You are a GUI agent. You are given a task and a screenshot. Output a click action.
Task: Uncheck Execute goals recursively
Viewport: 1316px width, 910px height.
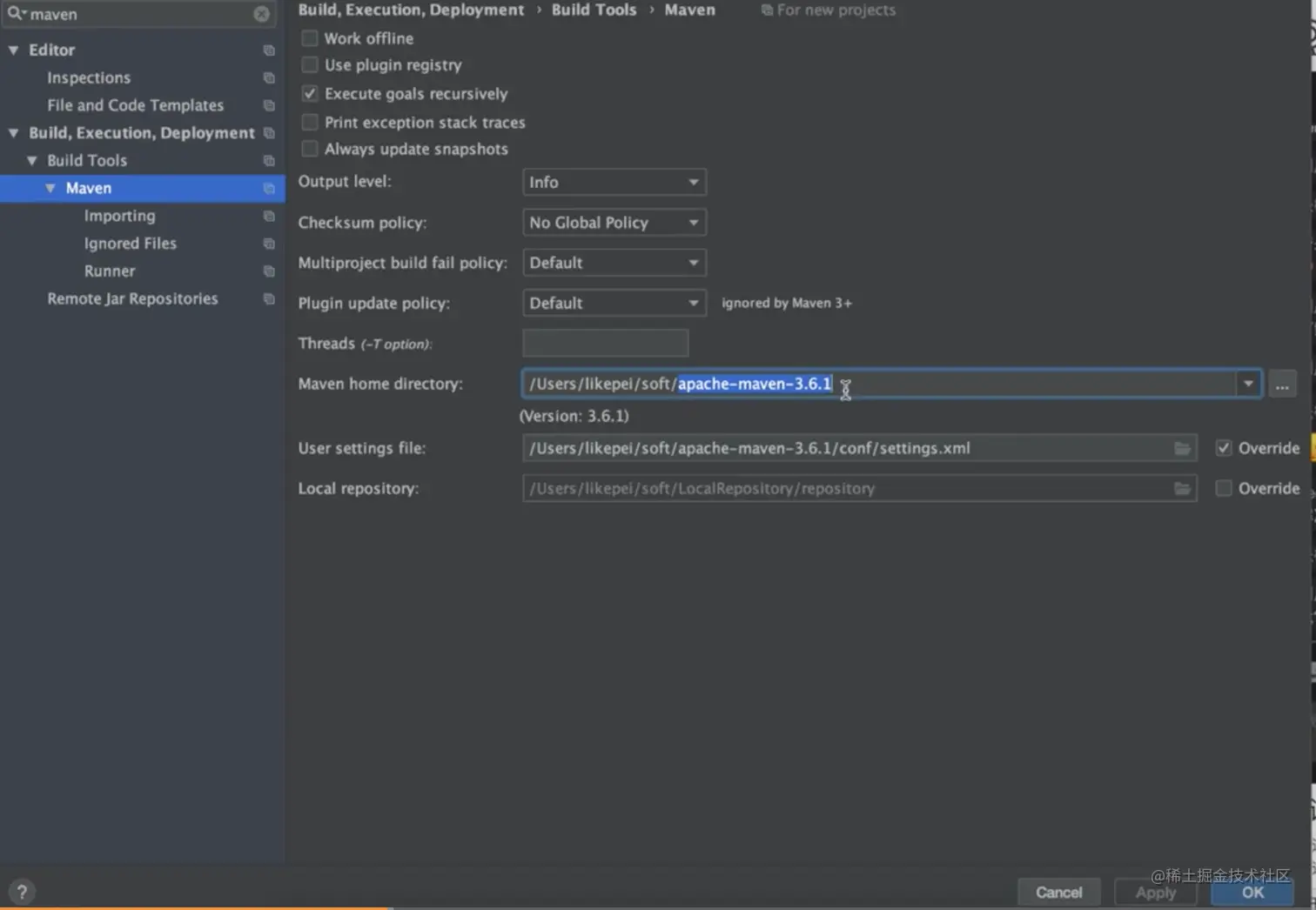point(309,93)
